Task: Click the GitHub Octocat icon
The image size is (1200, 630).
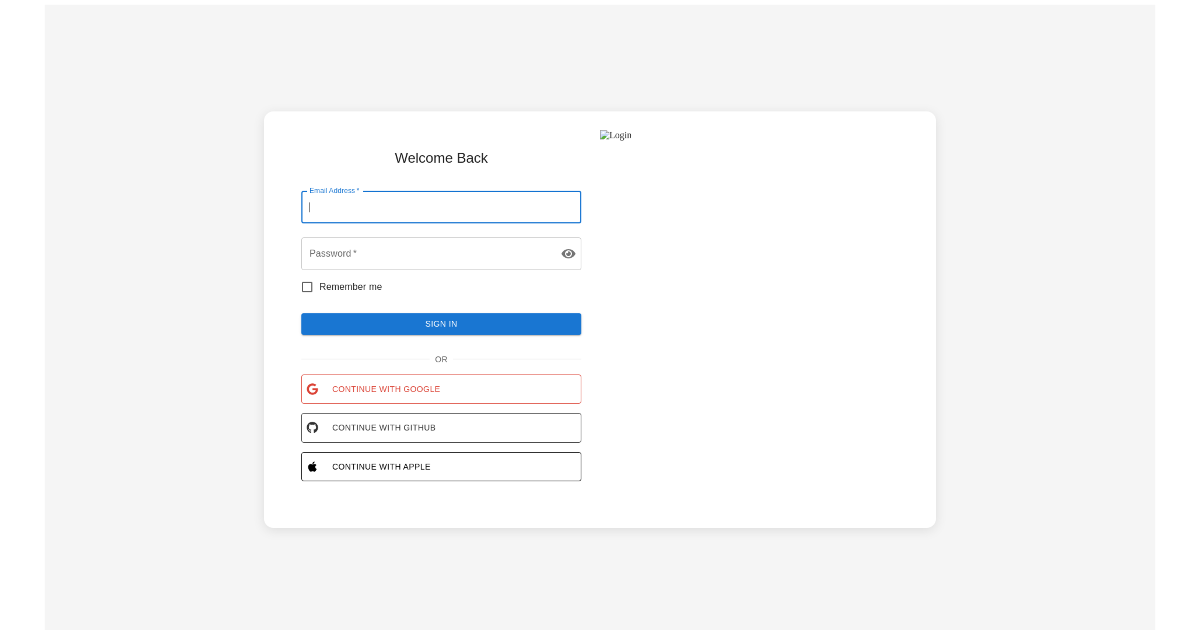Action: pos(313,427)
